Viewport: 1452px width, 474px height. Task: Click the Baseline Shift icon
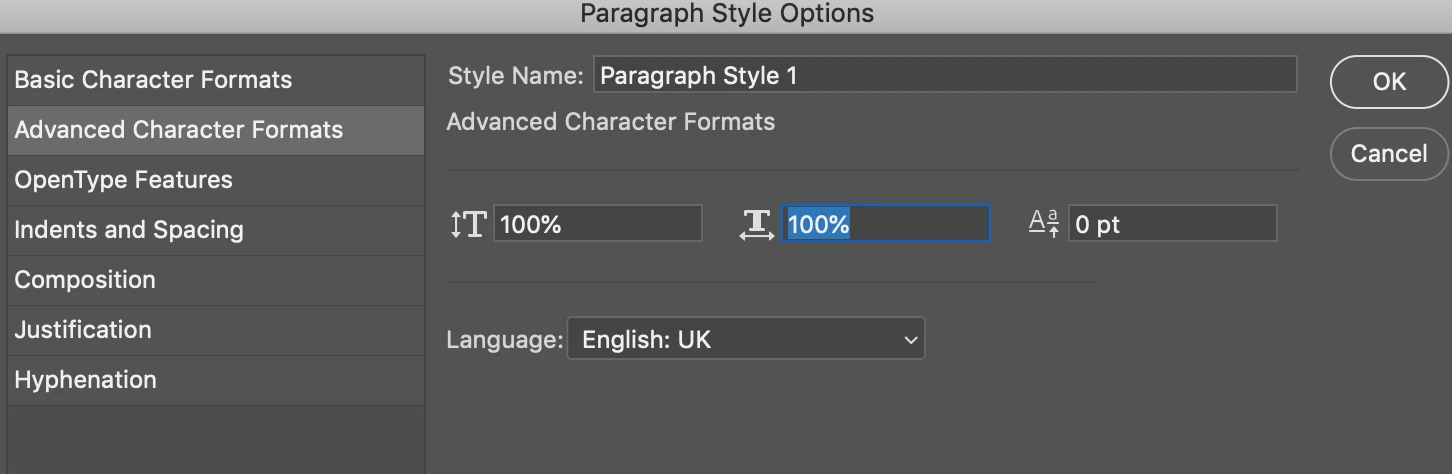tap(1044, 224)
